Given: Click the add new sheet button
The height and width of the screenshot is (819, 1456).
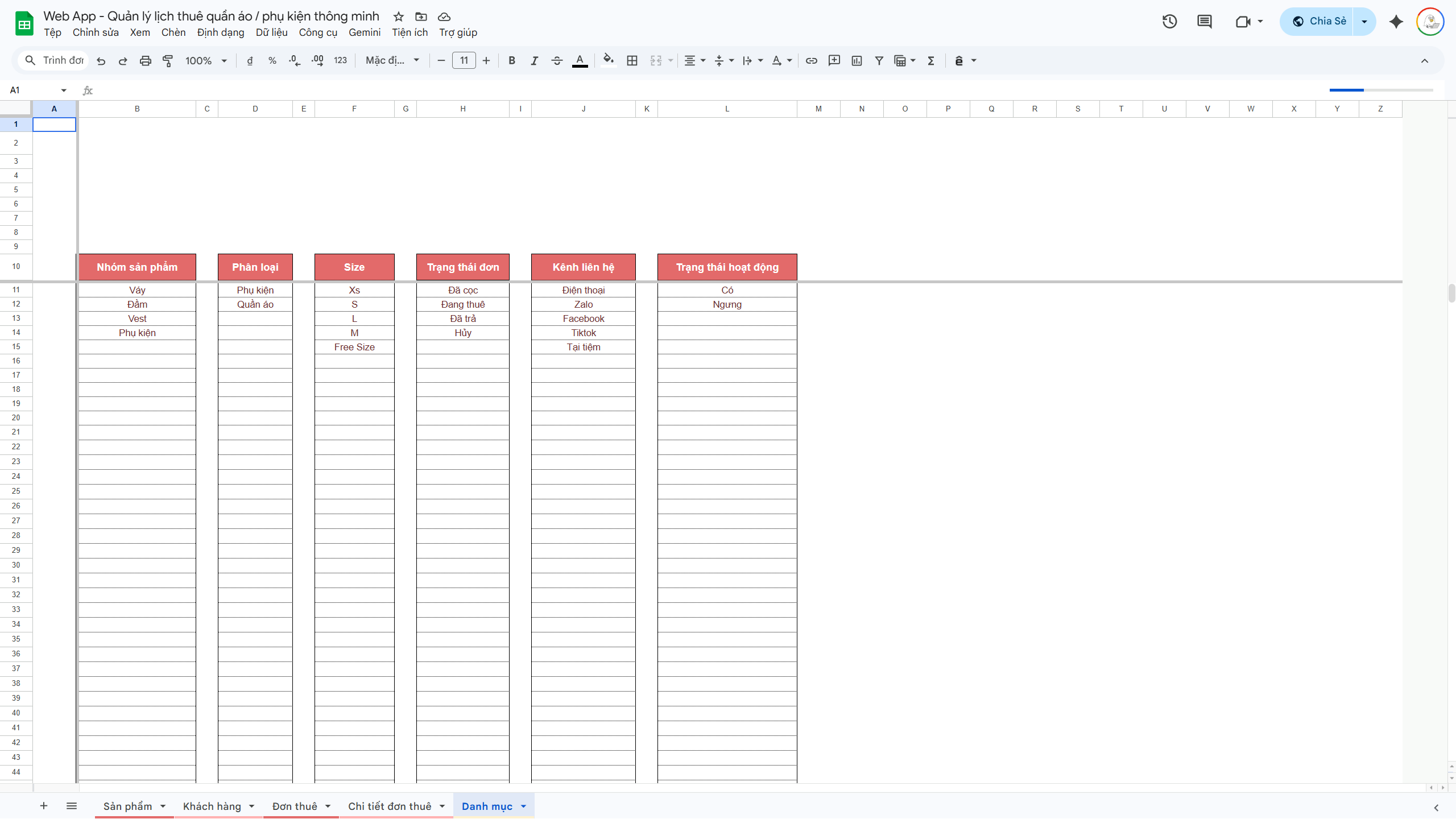Looking at the screenshot, I should [x=44, y=806].
